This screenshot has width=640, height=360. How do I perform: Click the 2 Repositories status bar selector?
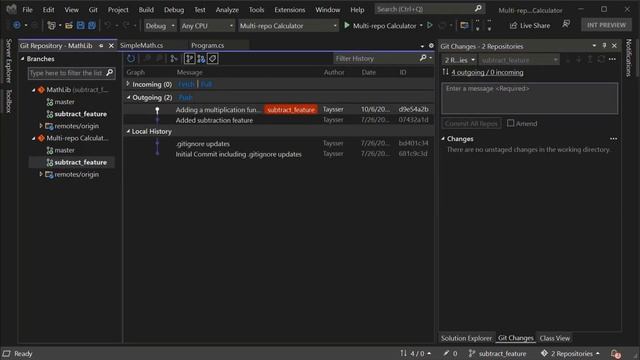coord(570,353)
